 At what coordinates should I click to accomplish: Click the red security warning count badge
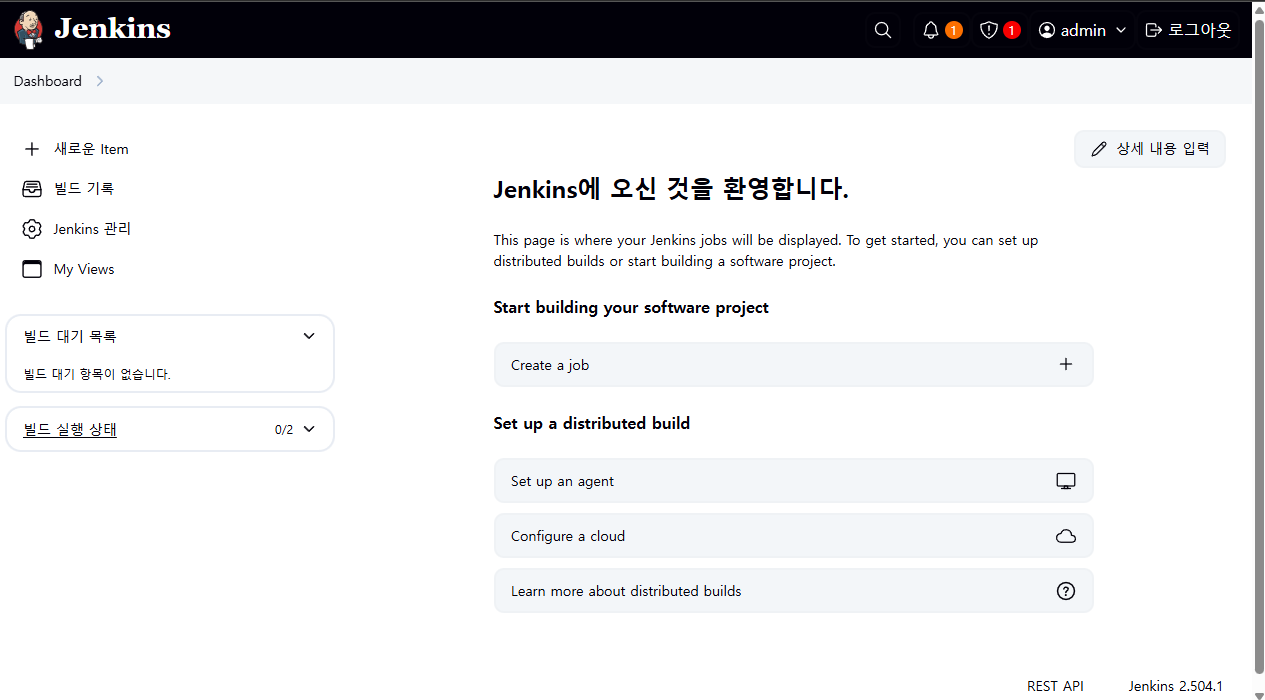click(1012, 30)
